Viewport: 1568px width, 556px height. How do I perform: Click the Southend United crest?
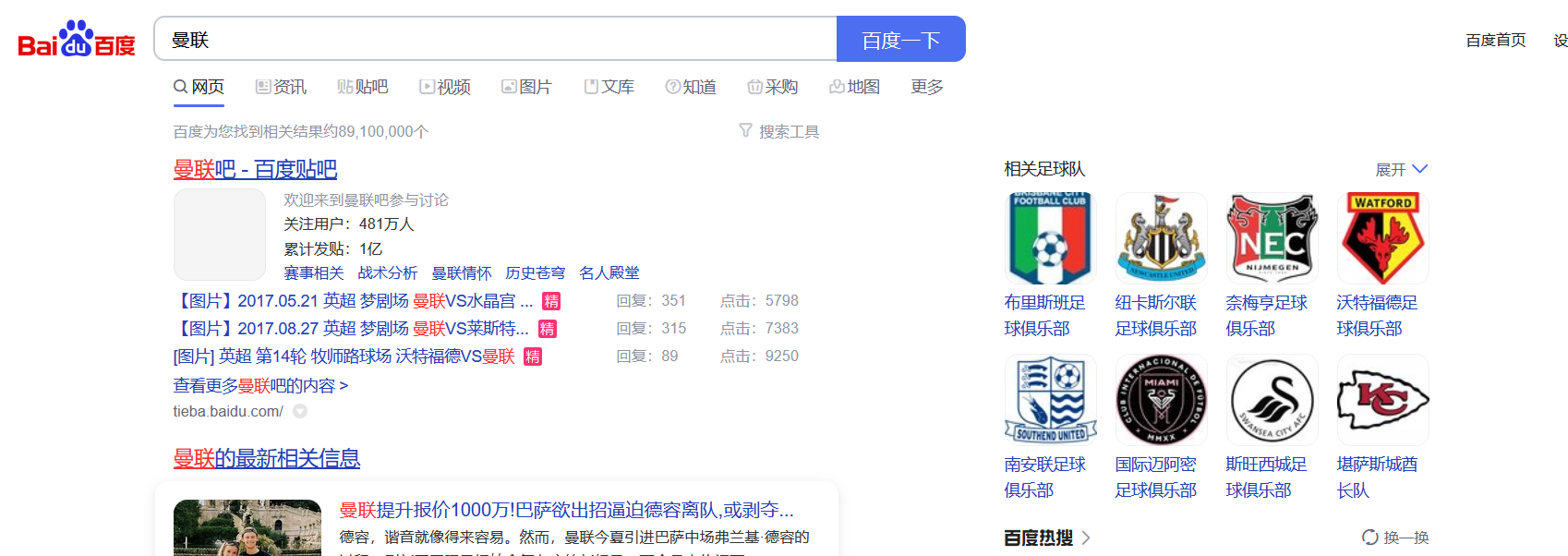(x=1051, y=400)
